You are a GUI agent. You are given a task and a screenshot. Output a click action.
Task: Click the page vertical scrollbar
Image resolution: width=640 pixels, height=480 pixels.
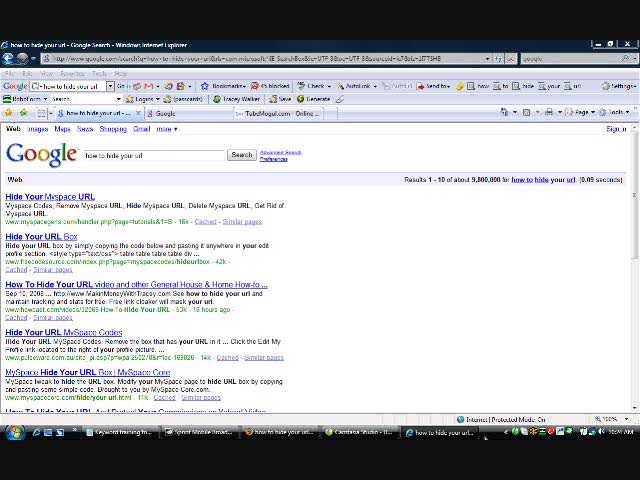[634, 196]
